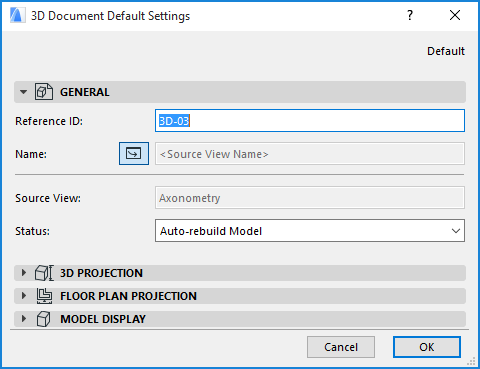Open the Status Auto-rebuild Model dropdown
Screen dimensions: 480x369
(x=310, y=231)
